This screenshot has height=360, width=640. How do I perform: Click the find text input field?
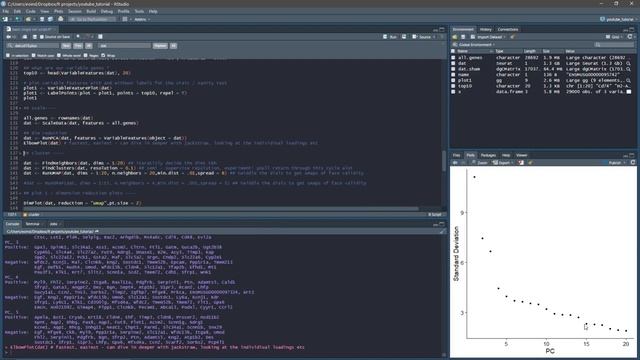33,46
